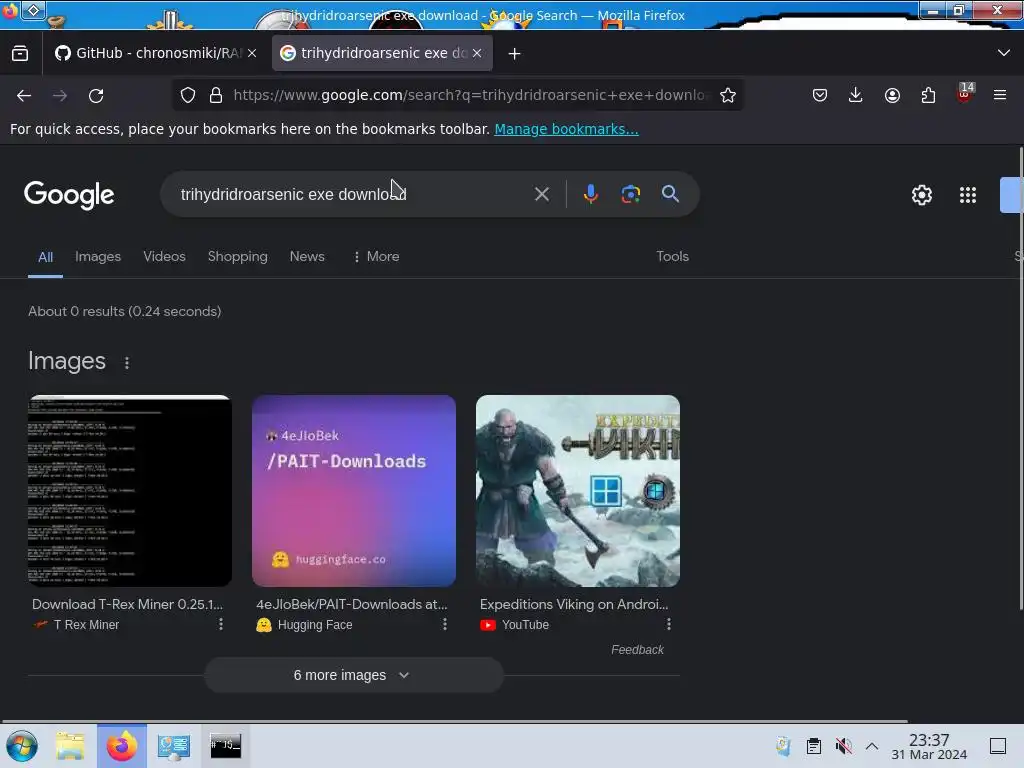This screenshot has height=768, width=1024.
Task: Clear the search query with the X
Action: 541,194
